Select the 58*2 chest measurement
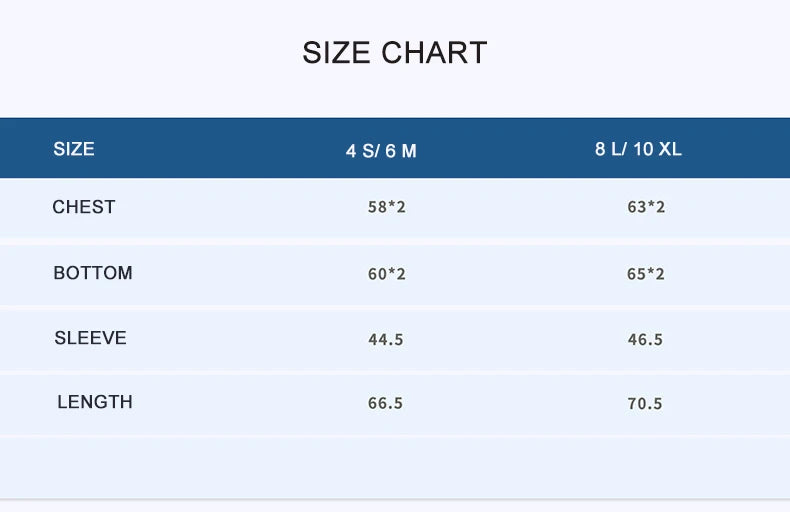The image size is (790, 512). tap(386, 208)
